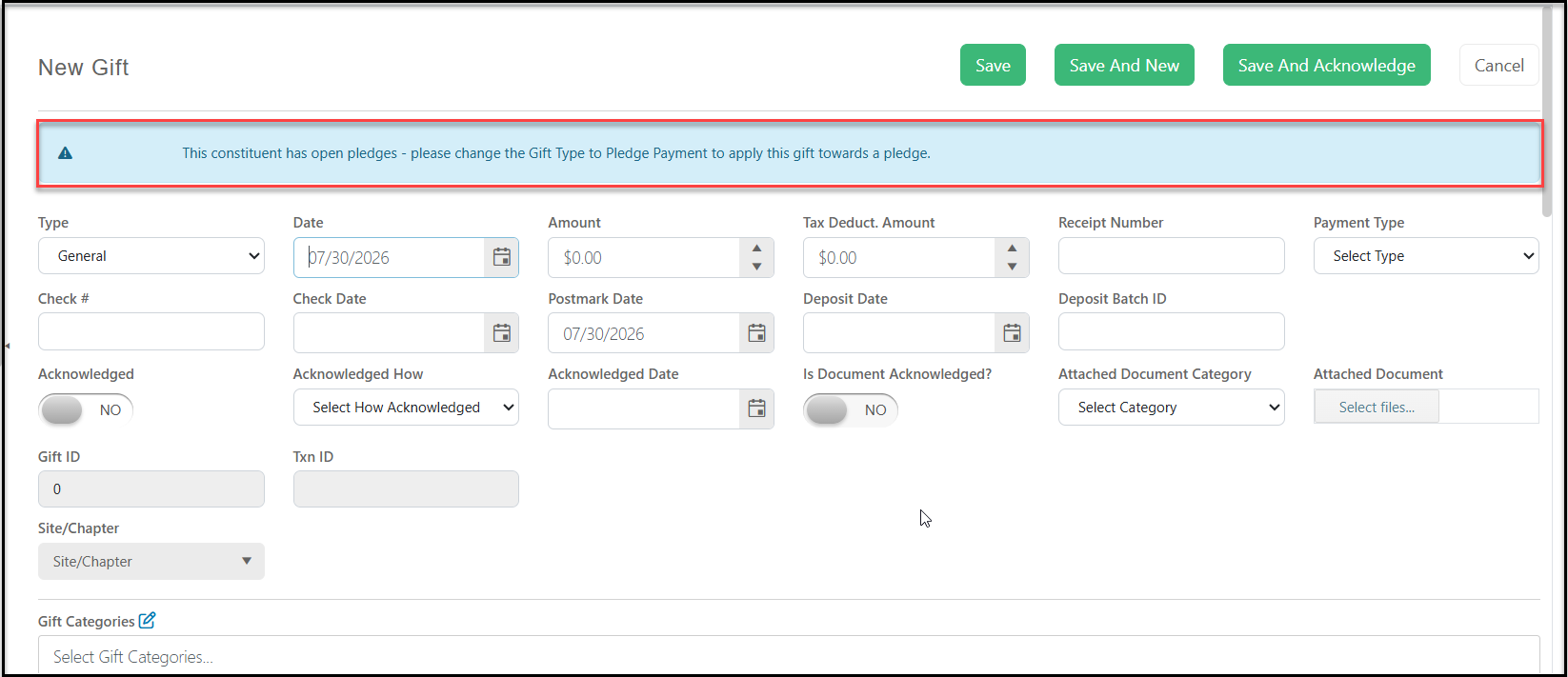The width and height of the screenshot is (1568, 677).
Task: Open the Select How Acknowledged dropdown
Action: point(406,408)
